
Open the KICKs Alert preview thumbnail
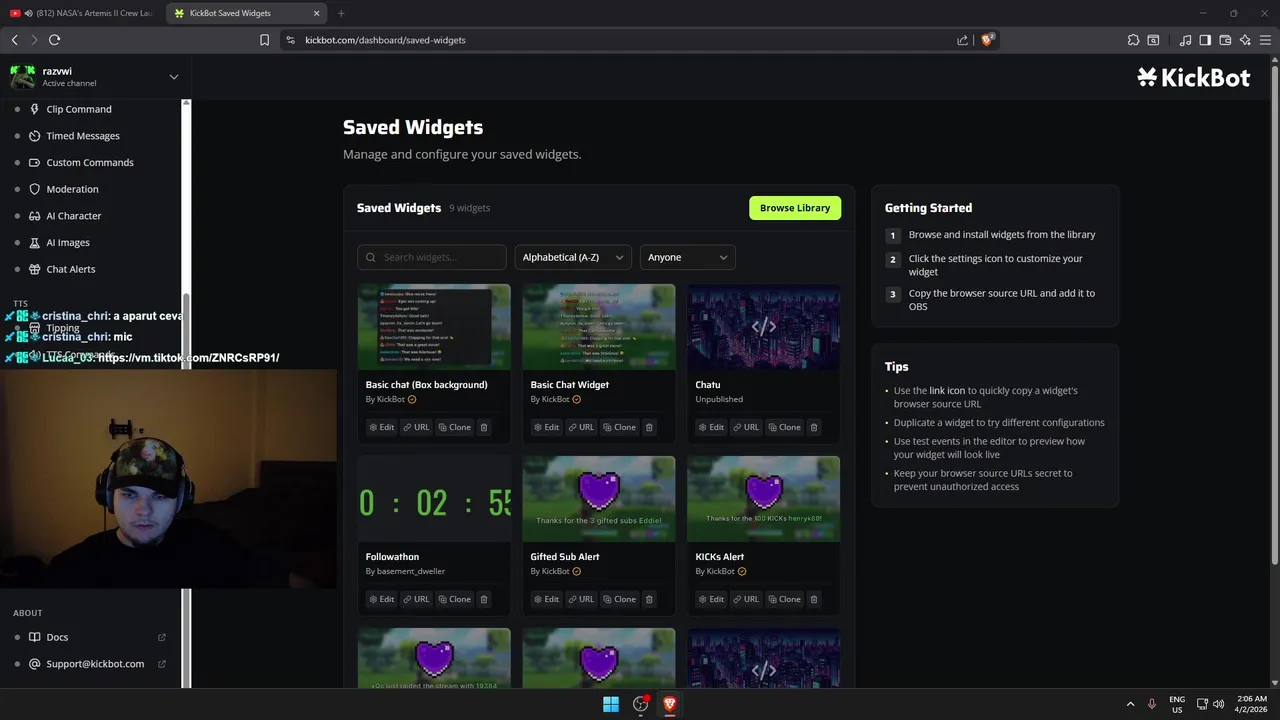point(764,499)
